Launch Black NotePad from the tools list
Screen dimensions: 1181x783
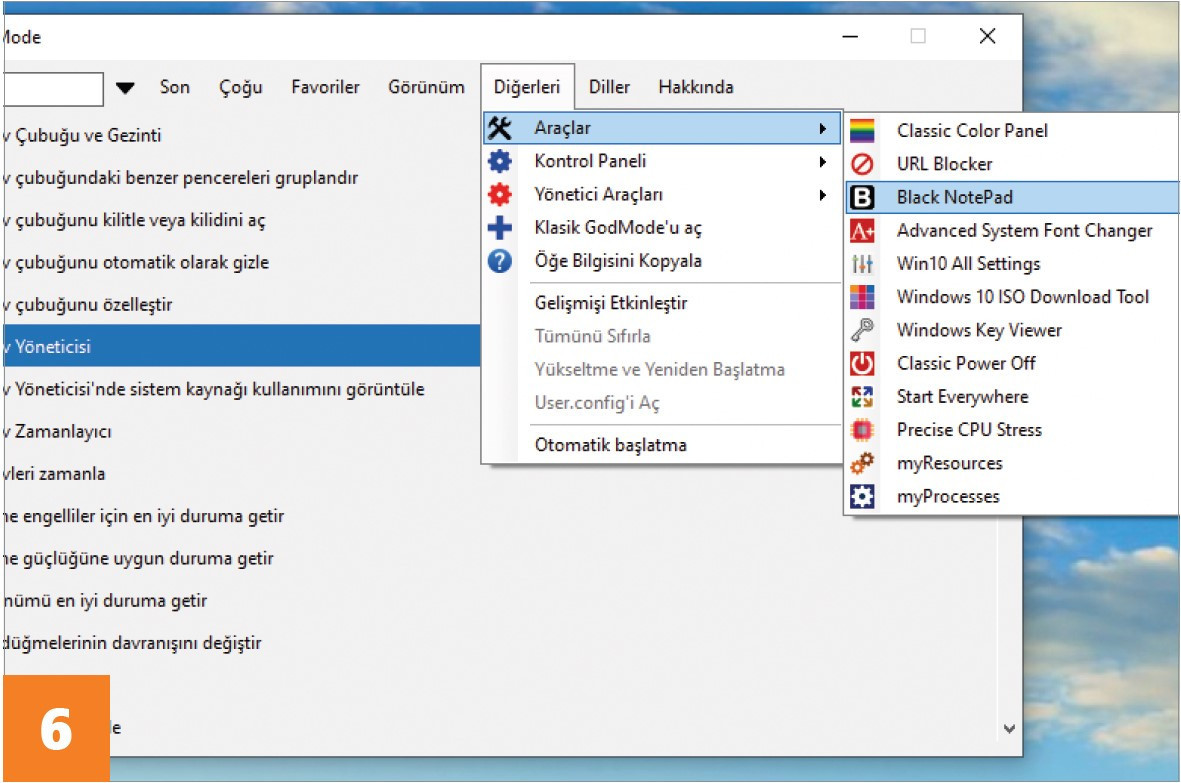point(1012,197)
